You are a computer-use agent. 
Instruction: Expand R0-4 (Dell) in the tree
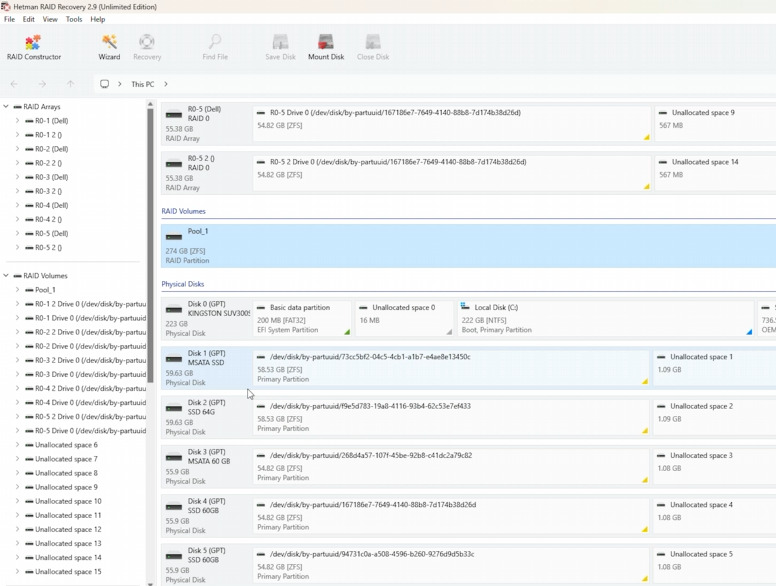17,205
